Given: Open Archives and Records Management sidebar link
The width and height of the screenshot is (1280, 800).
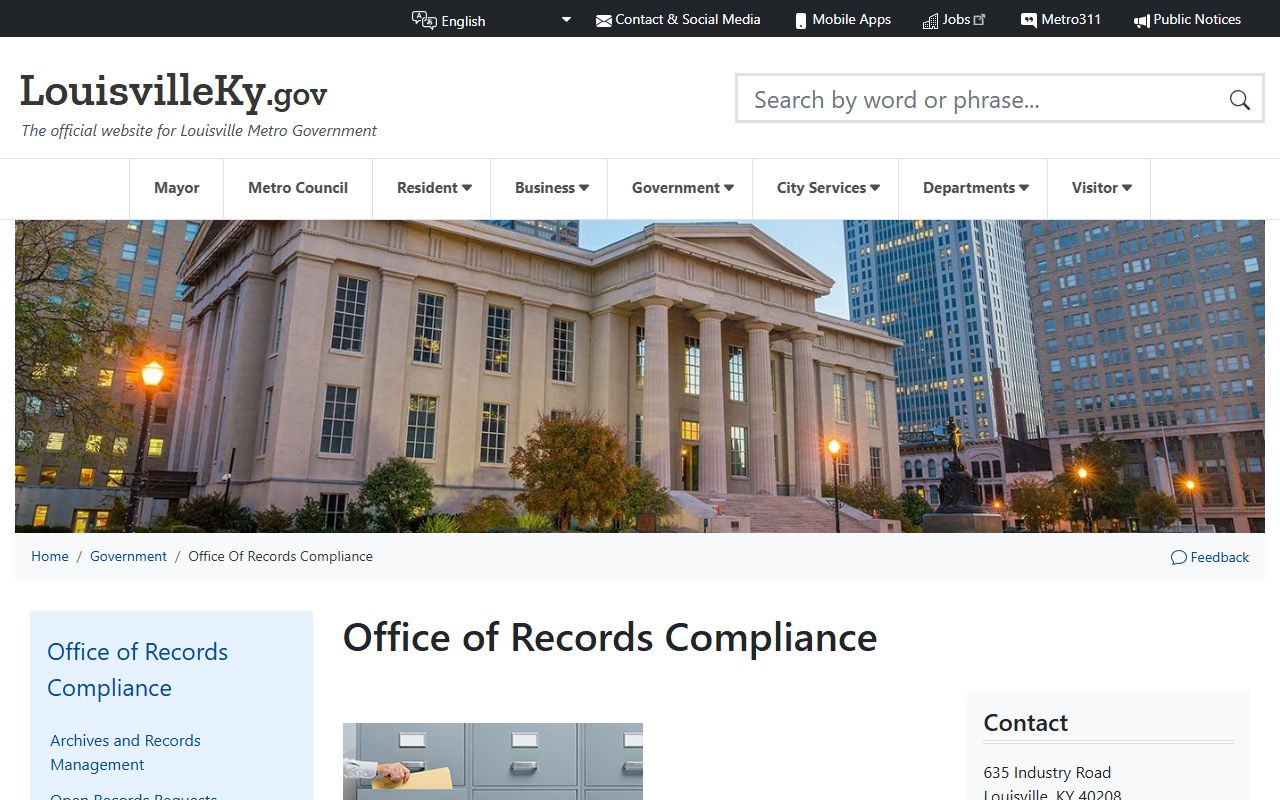Looking at the screenshot, I should pyautogui.click(x=125, y=752).
